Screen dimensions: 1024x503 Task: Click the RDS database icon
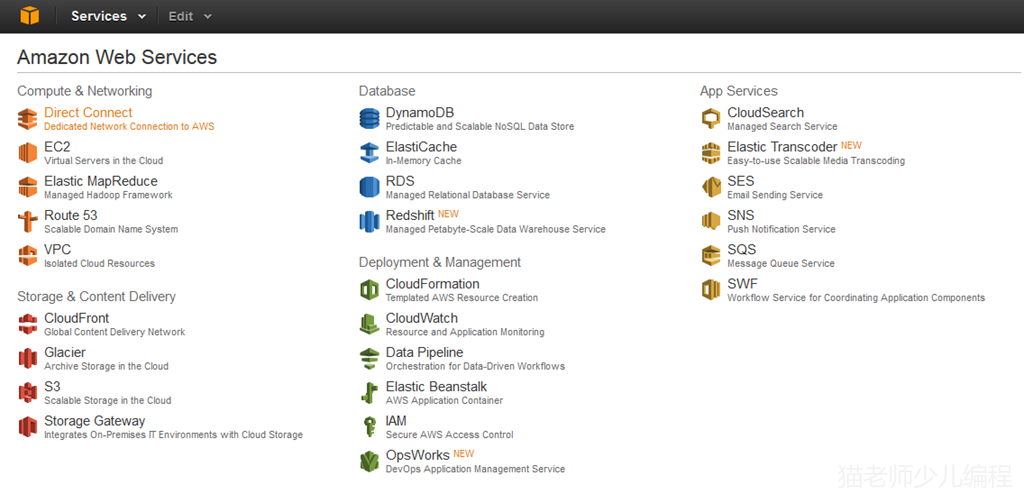370,187
